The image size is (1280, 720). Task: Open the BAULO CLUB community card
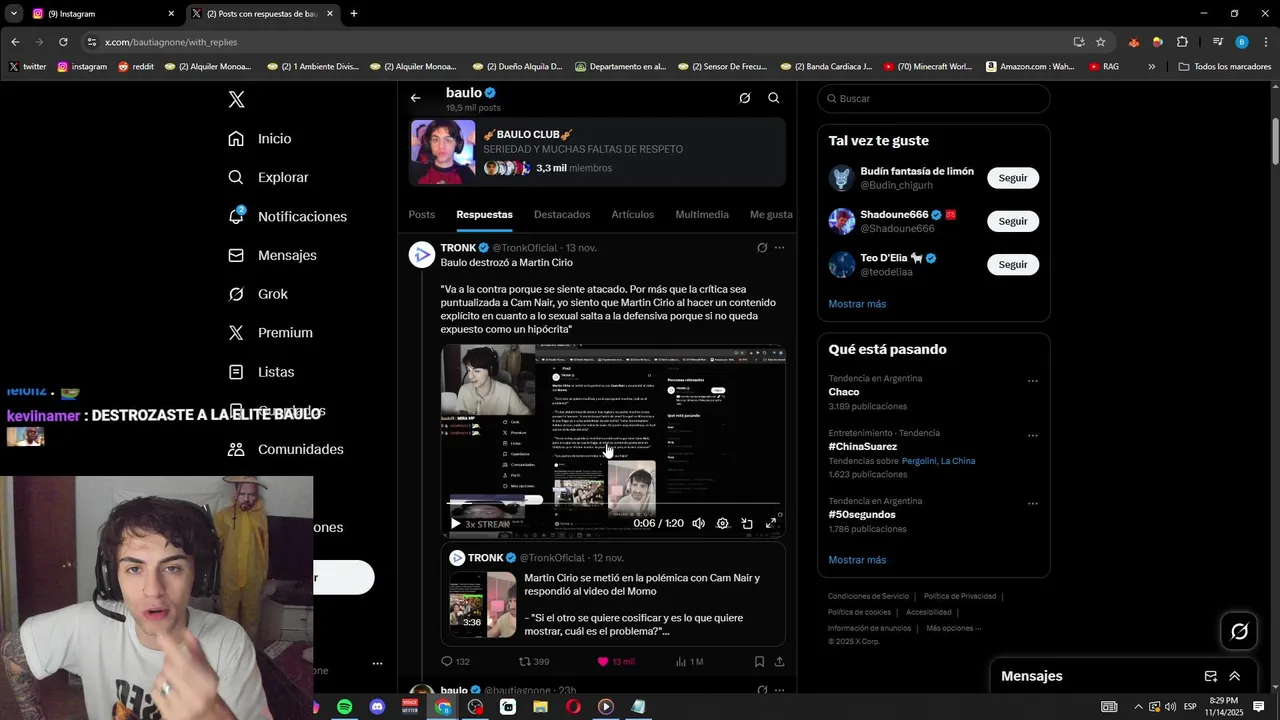[x=597, y=153]
